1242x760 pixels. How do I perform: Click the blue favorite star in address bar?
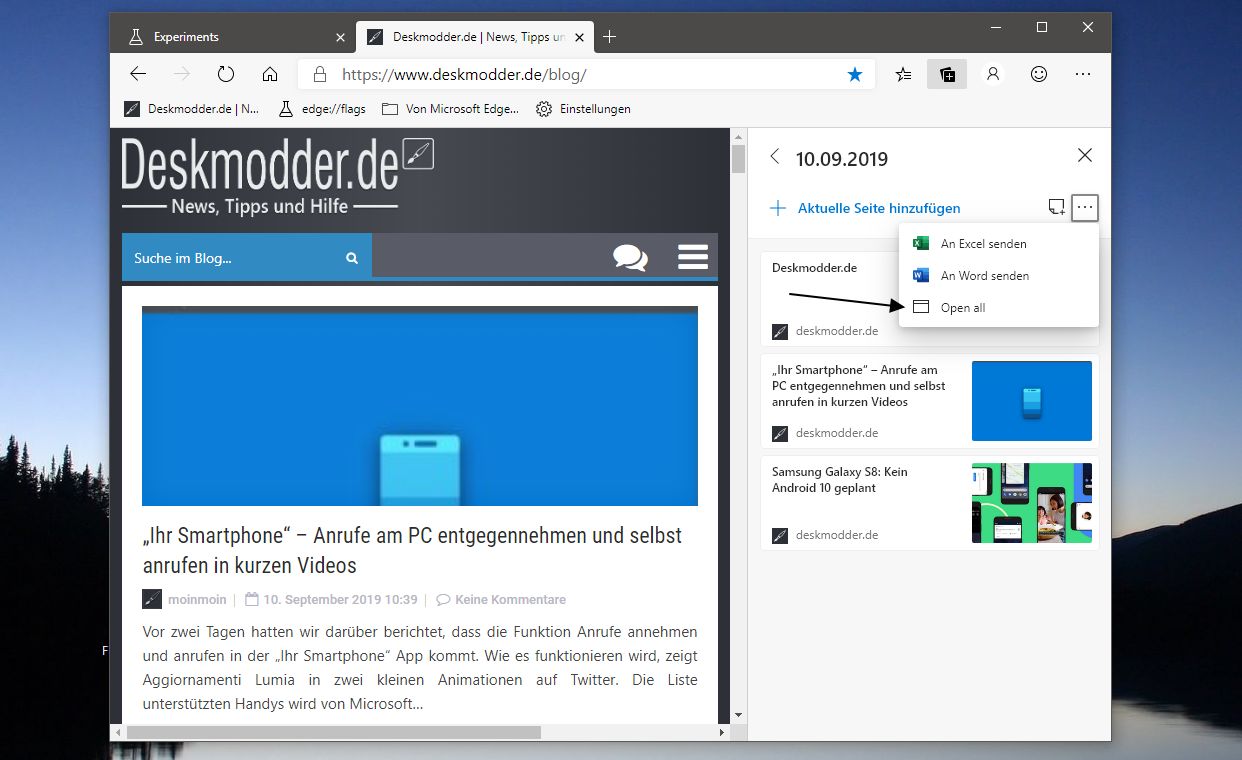[x=855, y=74]
